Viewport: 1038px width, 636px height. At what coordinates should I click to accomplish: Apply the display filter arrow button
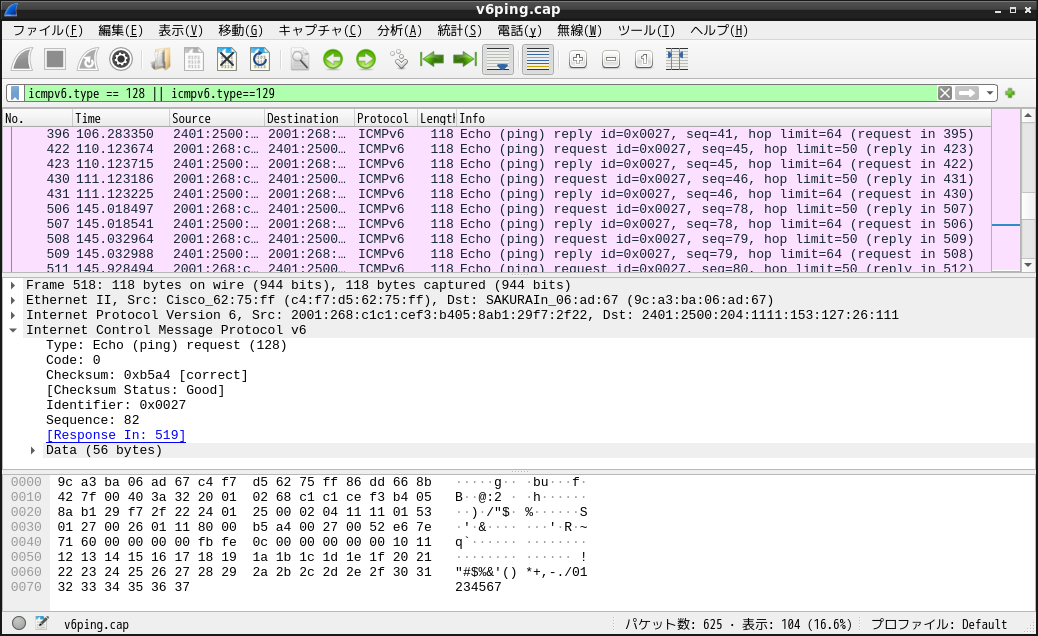point(967,93)
